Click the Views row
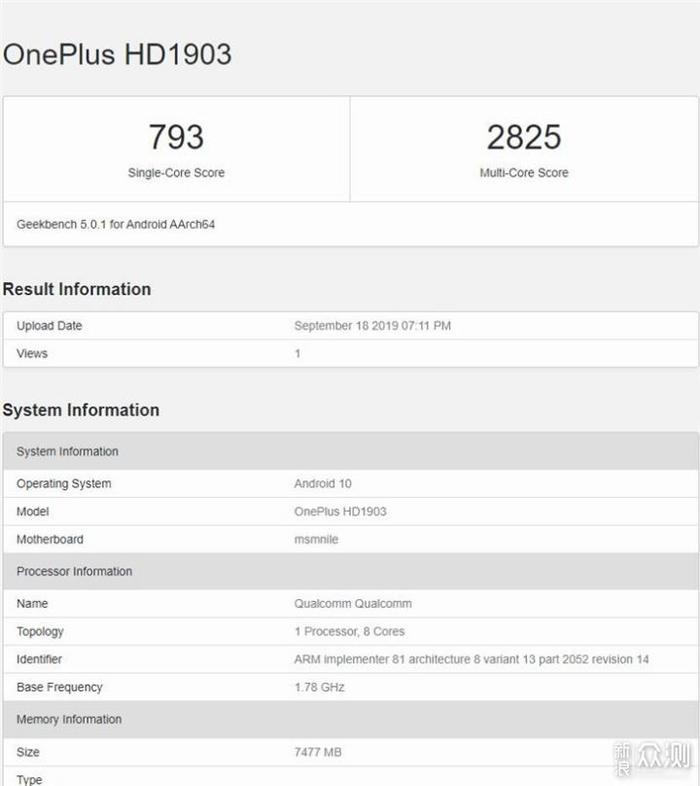The width and height of the screenshot is (700, 786). (x=351, y=353)
